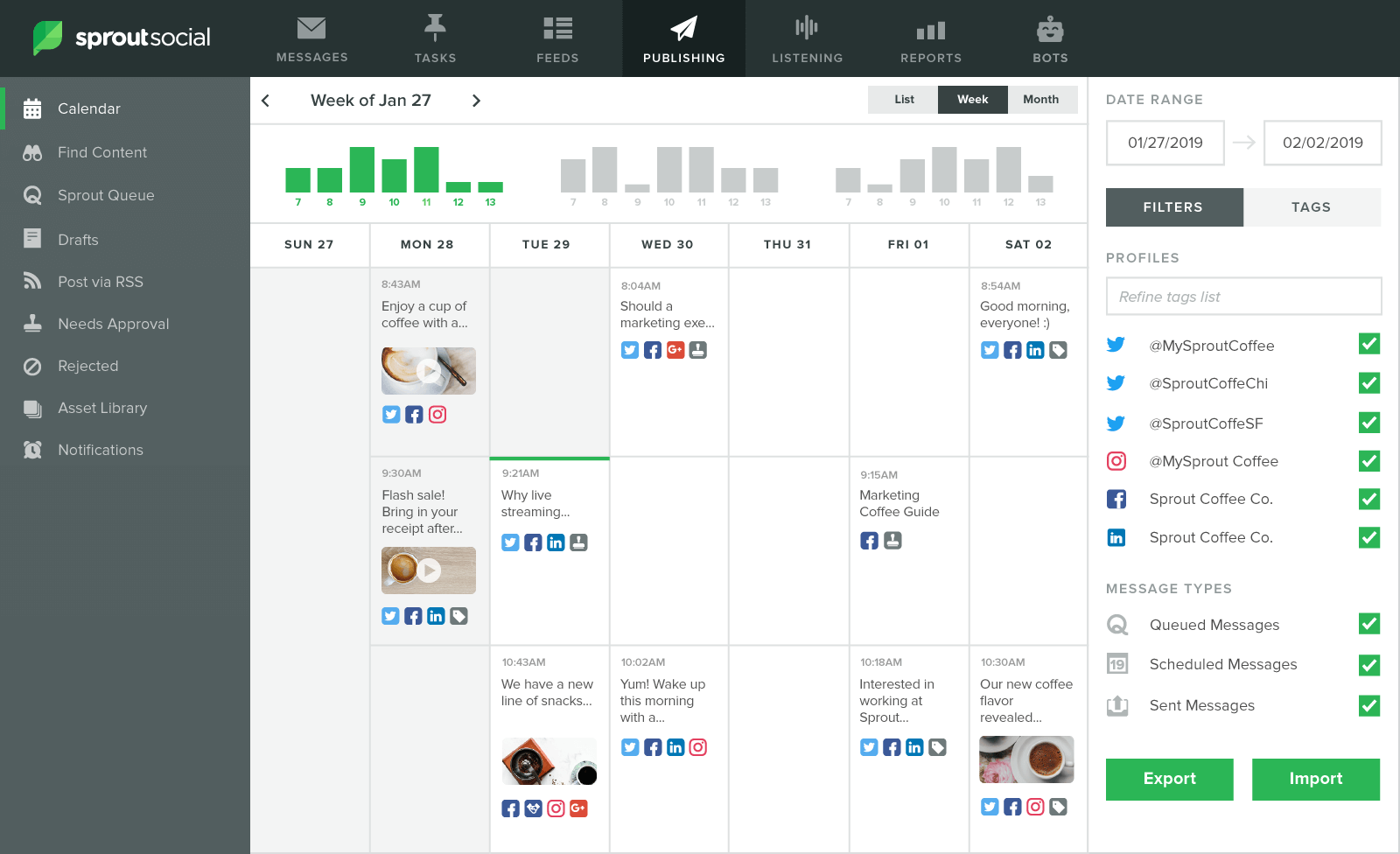Toggle the Queued Messages checkbox
Image resolution: width=1400 pixels, height=854 pixels.
pos(1369,624)
